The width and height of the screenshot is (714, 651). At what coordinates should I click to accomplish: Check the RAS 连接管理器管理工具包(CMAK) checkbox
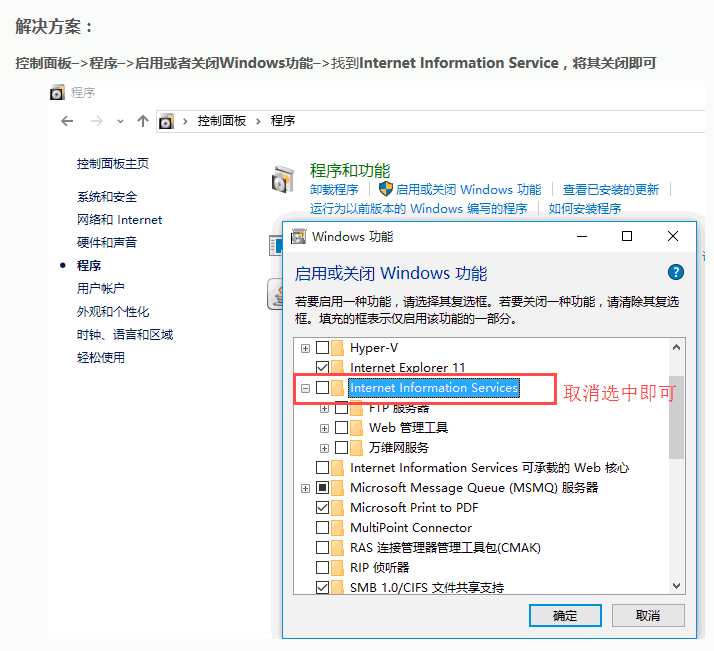coord(322,548)
